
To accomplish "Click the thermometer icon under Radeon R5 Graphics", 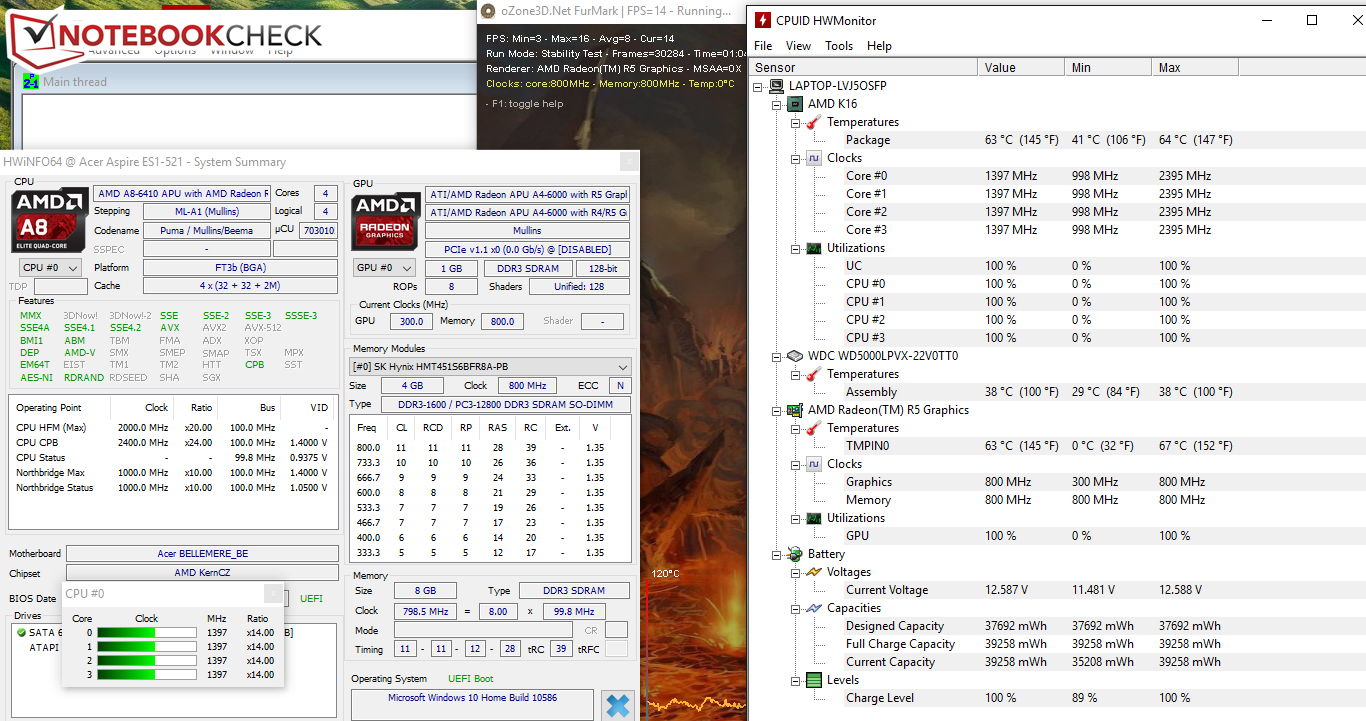I will [813, 428].
